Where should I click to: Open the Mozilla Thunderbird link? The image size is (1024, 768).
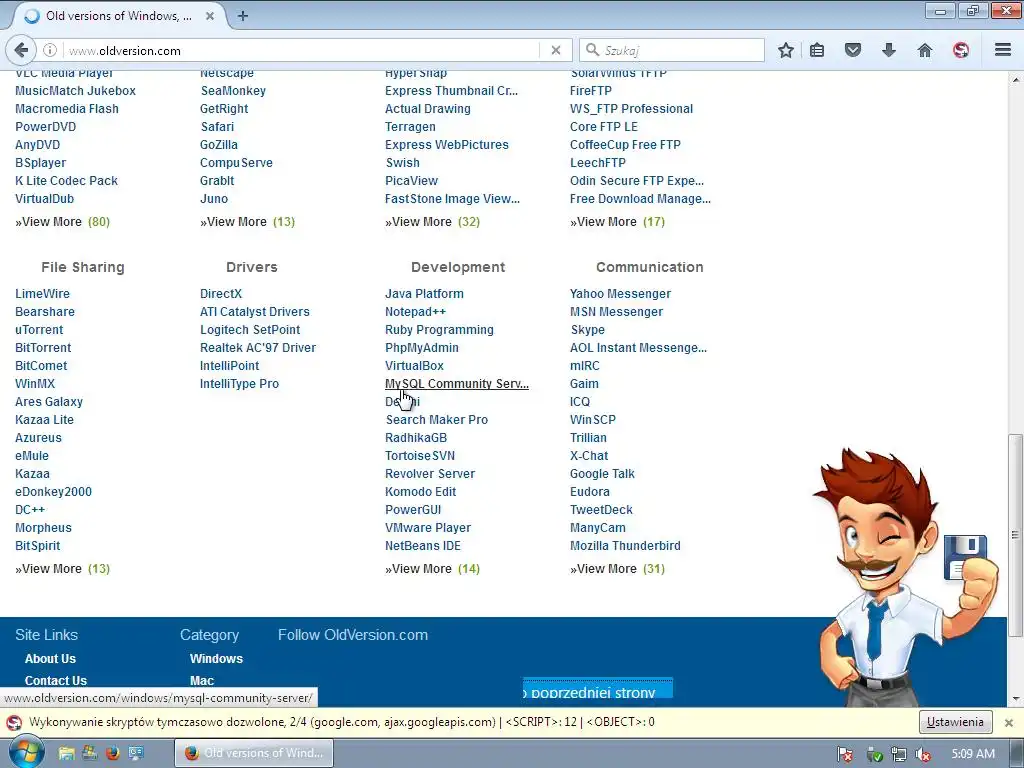(625, 546)
